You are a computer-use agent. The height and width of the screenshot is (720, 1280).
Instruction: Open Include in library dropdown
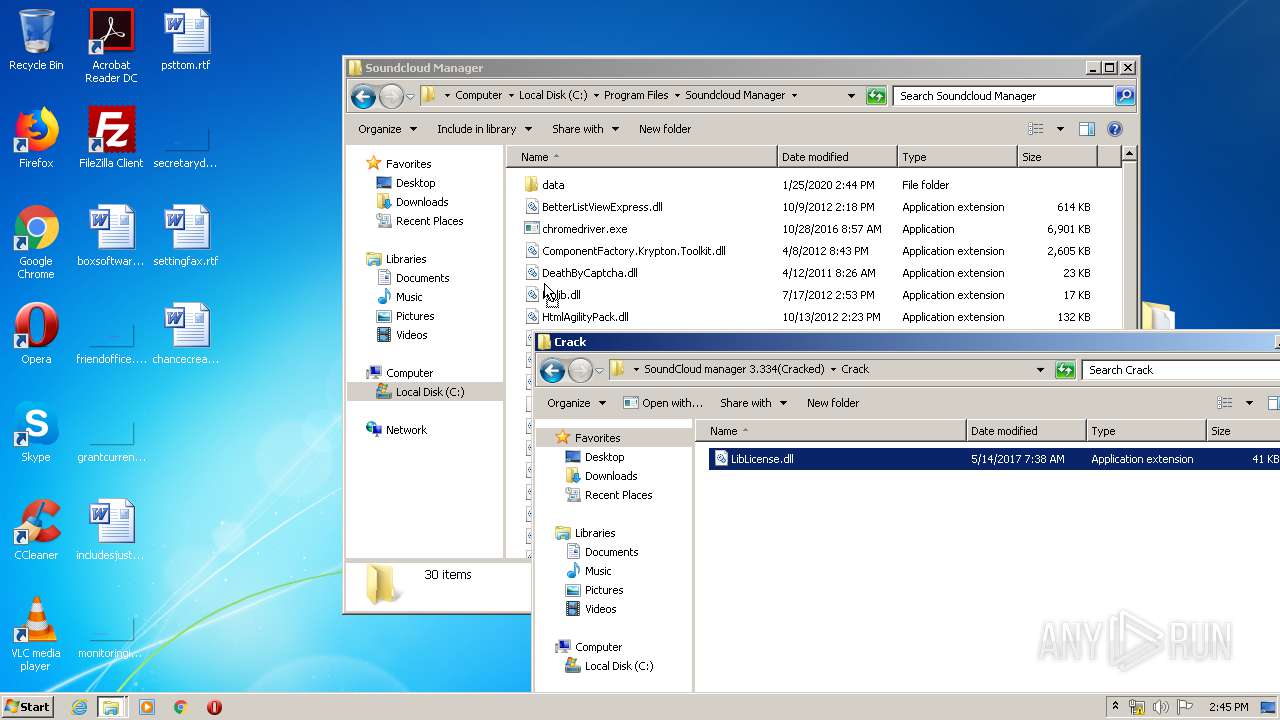tap(484, 129)
